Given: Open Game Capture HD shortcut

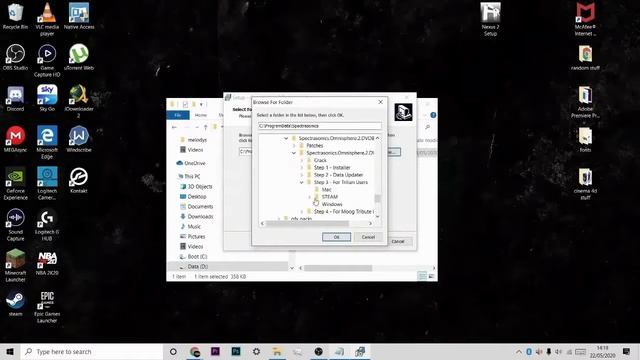Looking at the screenshot, I should tap(47, 60).
